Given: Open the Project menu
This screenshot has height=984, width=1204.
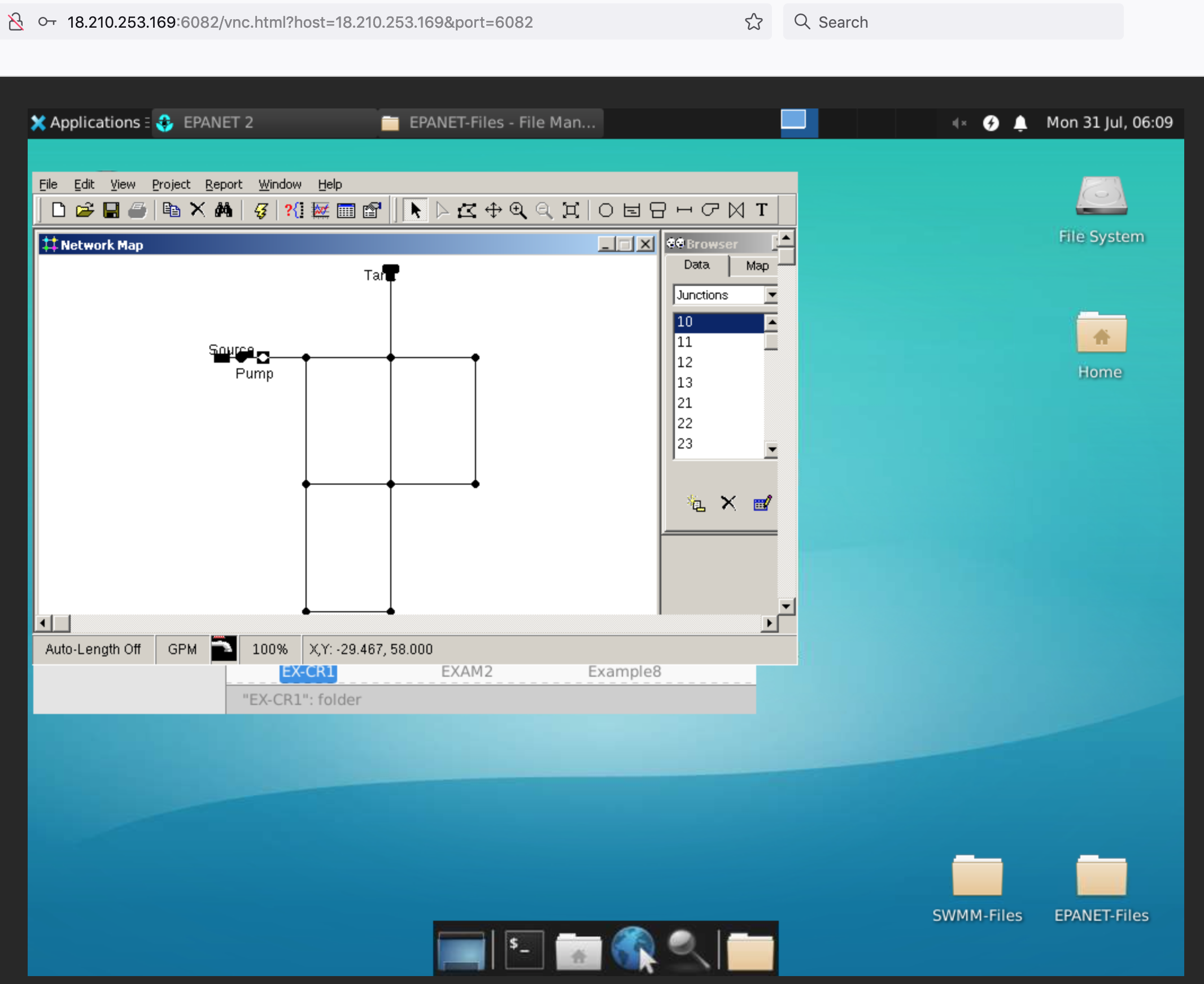Looking at the screenshot, I should [x=171, y=184].
